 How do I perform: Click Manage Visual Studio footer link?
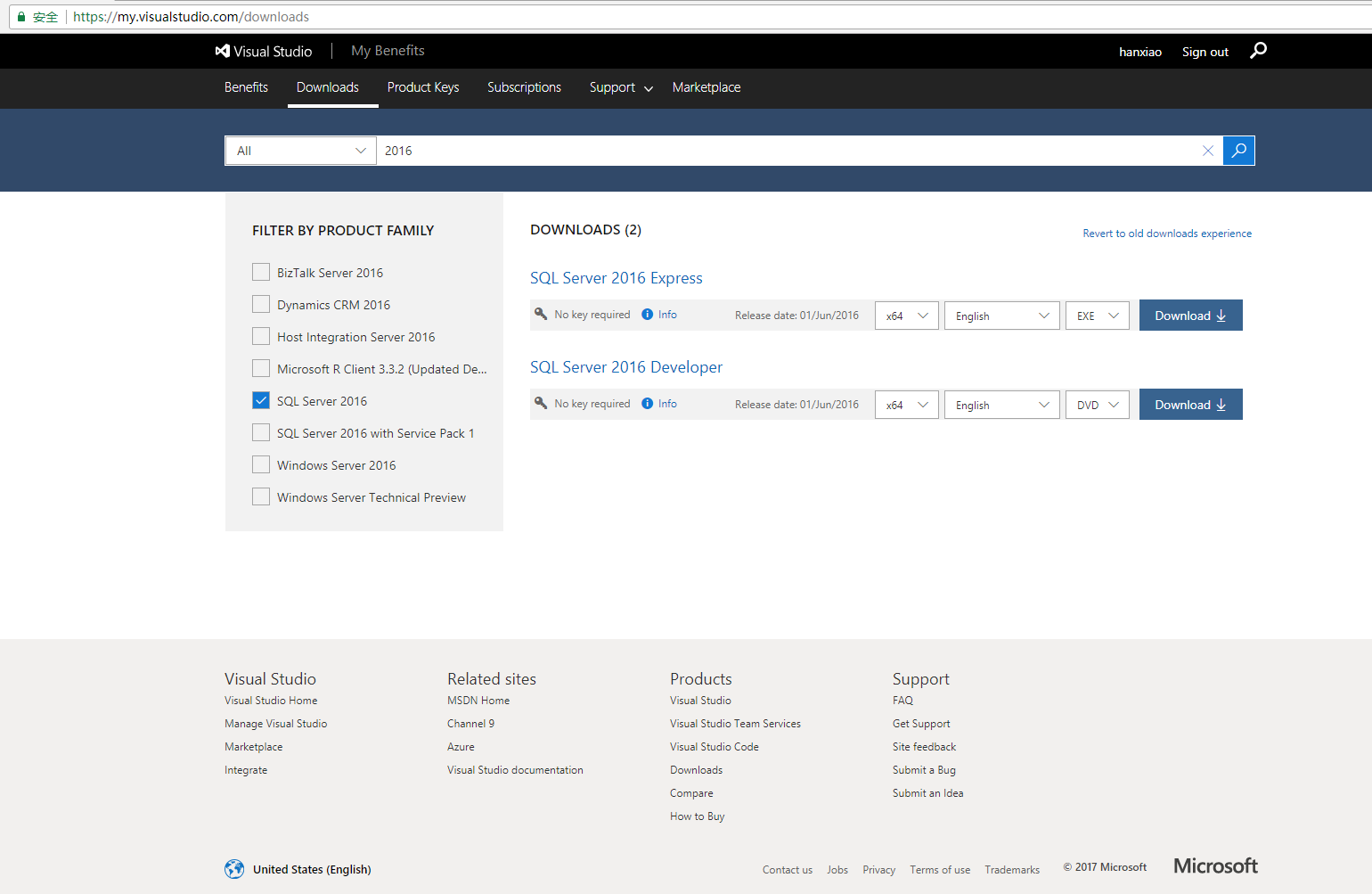276,724
